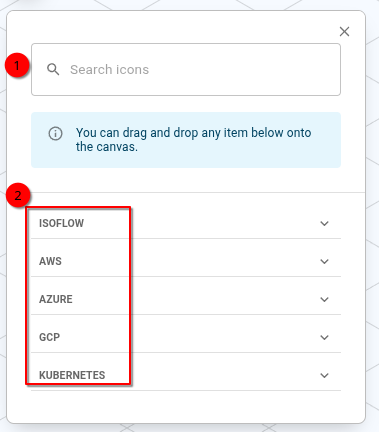This screenshot has width=379, height=432.
Task: Choose the AZURE category label
Action: [x=56, y=299]
